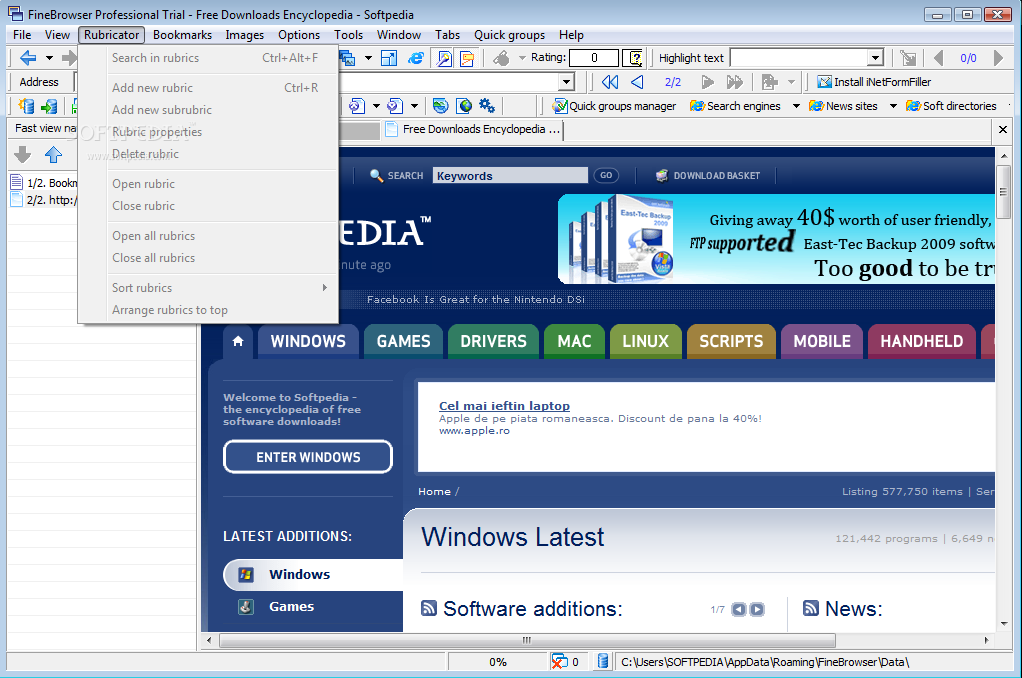Open the Quick groups menu
The width and height of the screenshot is (1022, 678).
tap(509, 35)
